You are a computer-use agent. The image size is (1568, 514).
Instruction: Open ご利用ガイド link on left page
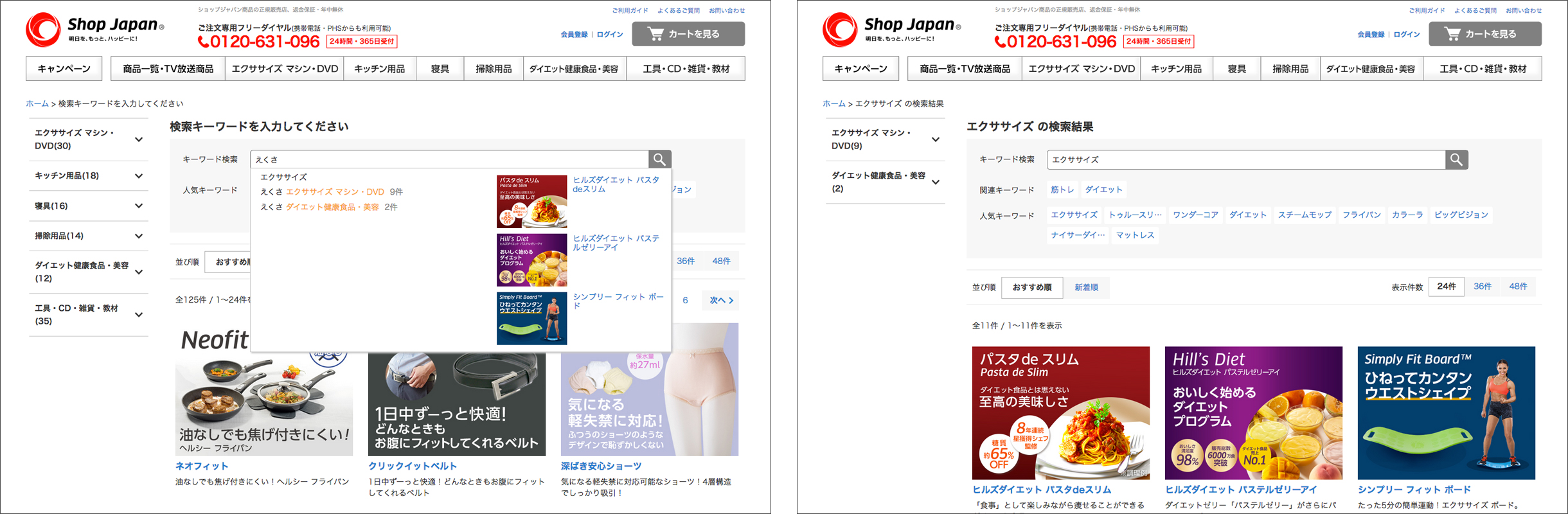point(630,10)
